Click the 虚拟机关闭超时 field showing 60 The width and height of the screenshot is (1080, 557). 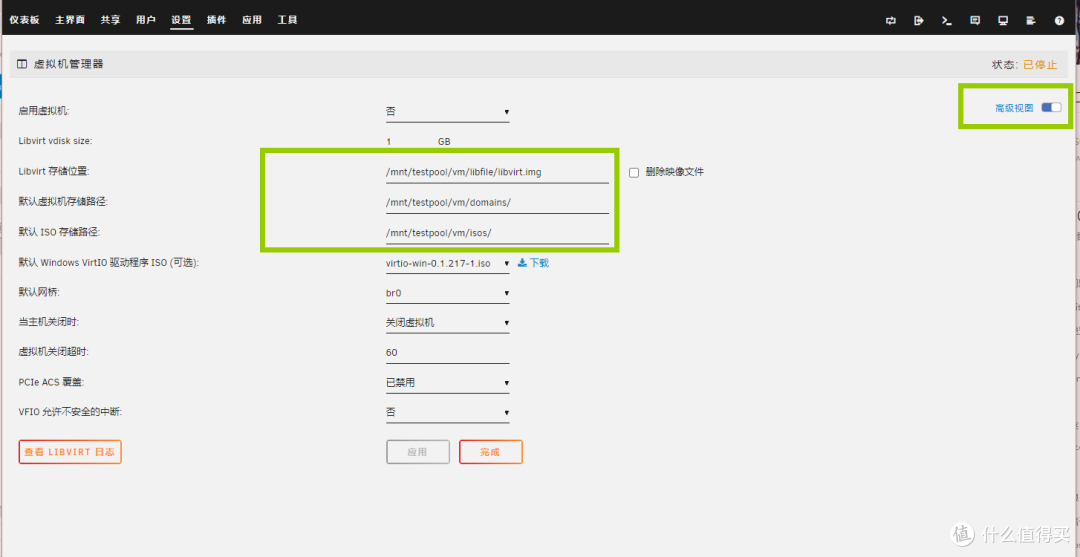(x=447, y=353)
